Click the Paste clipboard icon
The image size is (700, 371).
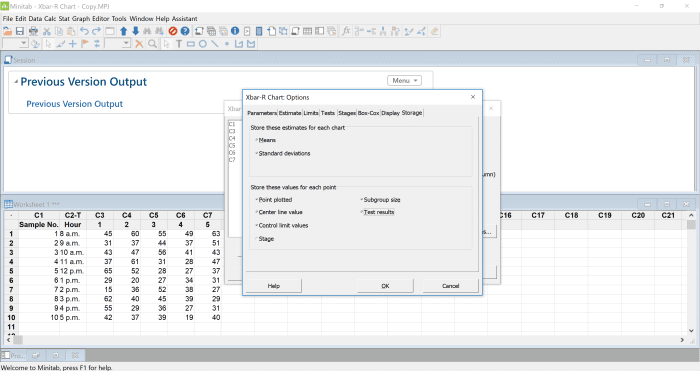(71, 31)
